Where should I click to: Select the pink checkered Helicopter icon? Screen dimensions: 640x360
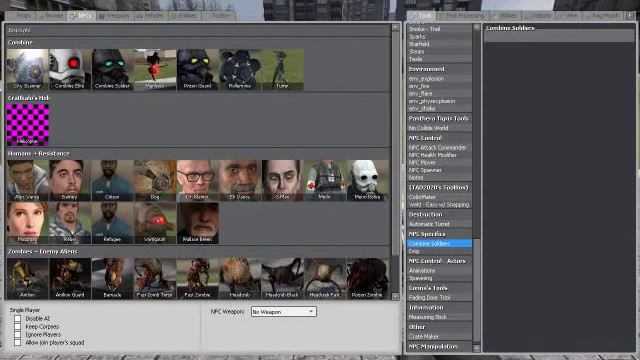coord(27,125)
